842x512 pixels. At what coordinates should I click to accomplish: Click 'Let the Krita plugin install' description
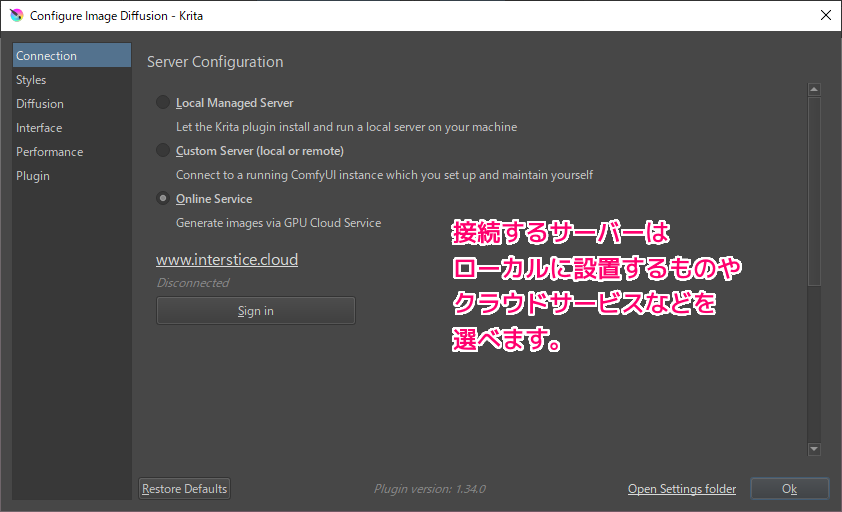[346, 127]
